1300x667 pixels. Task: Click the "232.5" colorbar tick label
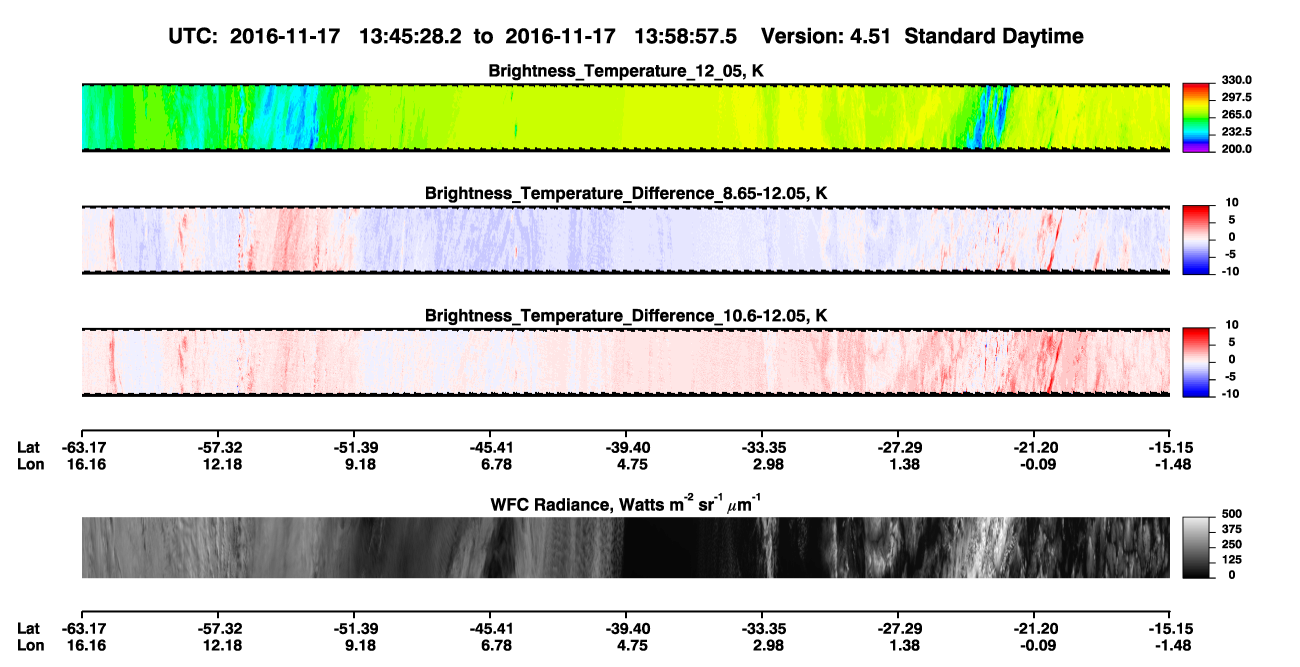pos(1237,131)
